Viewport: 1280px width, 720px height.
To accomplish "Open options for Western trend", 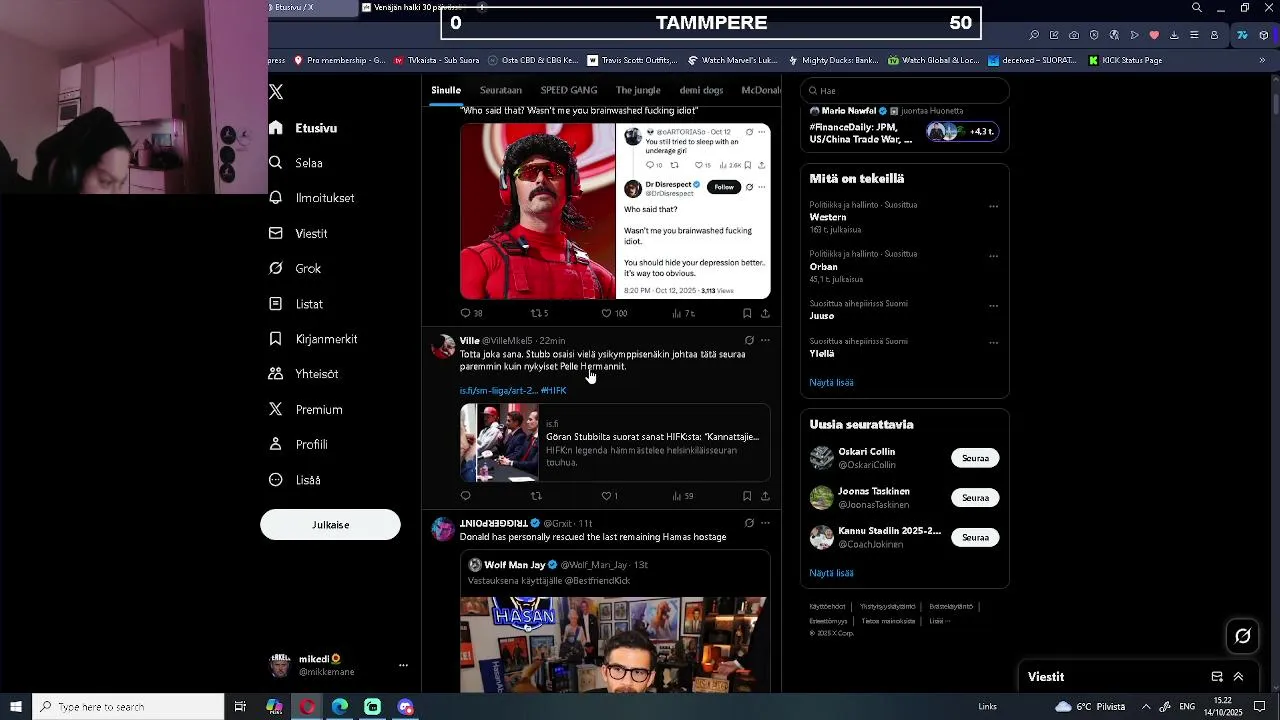I will tap(993, 207).
